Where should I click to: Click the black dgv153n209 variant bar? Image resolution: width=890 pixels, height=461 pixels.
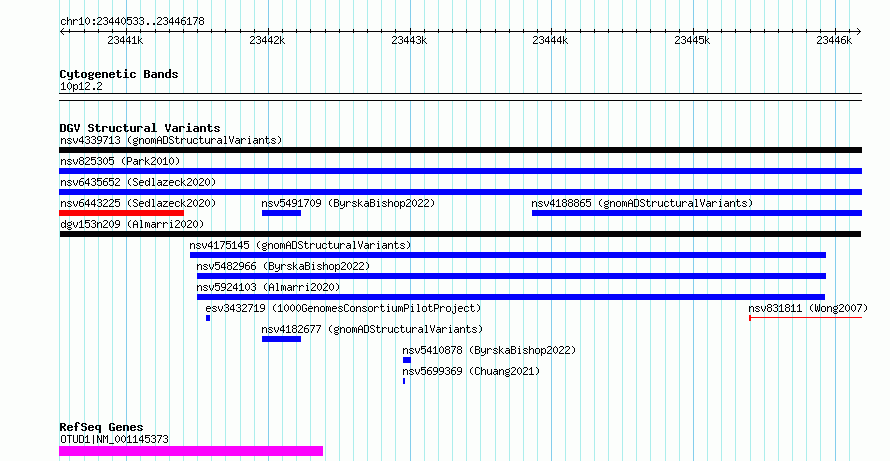point(460,234)
